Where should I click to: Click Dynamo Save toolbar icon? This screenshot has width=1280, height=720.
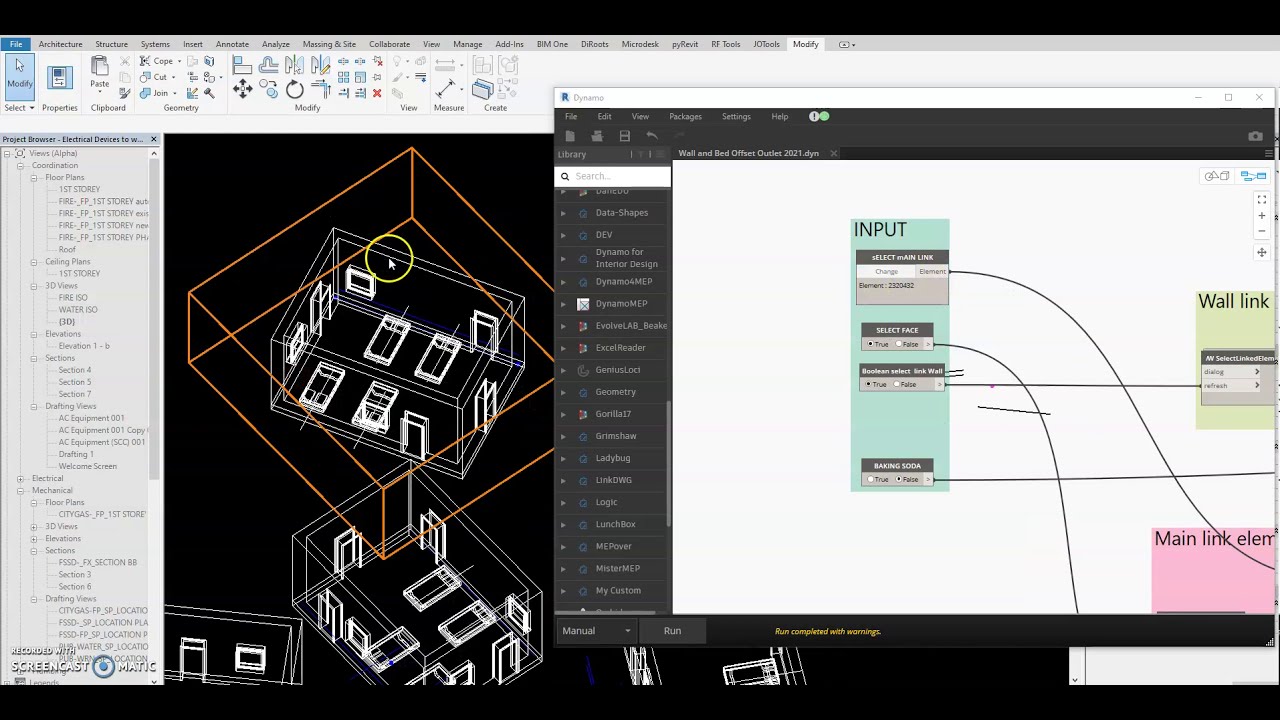click(624, 136)
